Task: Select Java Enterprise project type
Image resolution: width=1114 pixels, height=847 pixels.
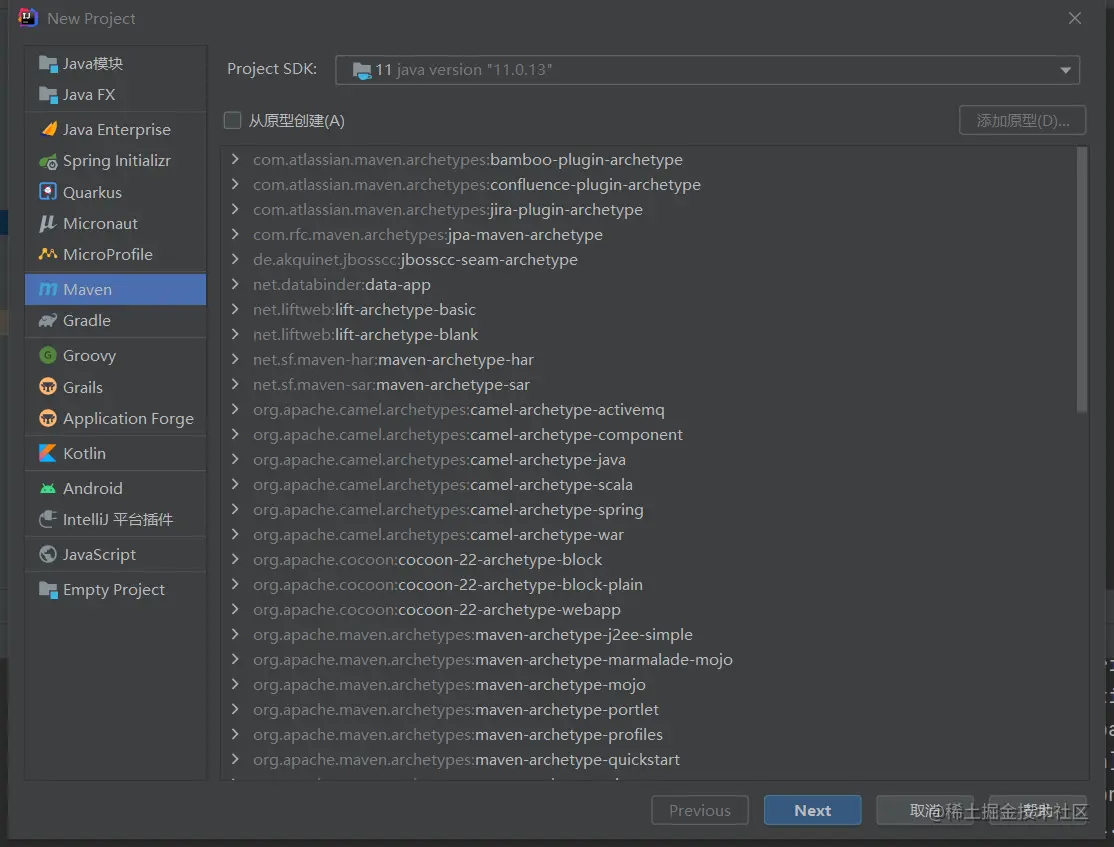Action: [116, 129]
